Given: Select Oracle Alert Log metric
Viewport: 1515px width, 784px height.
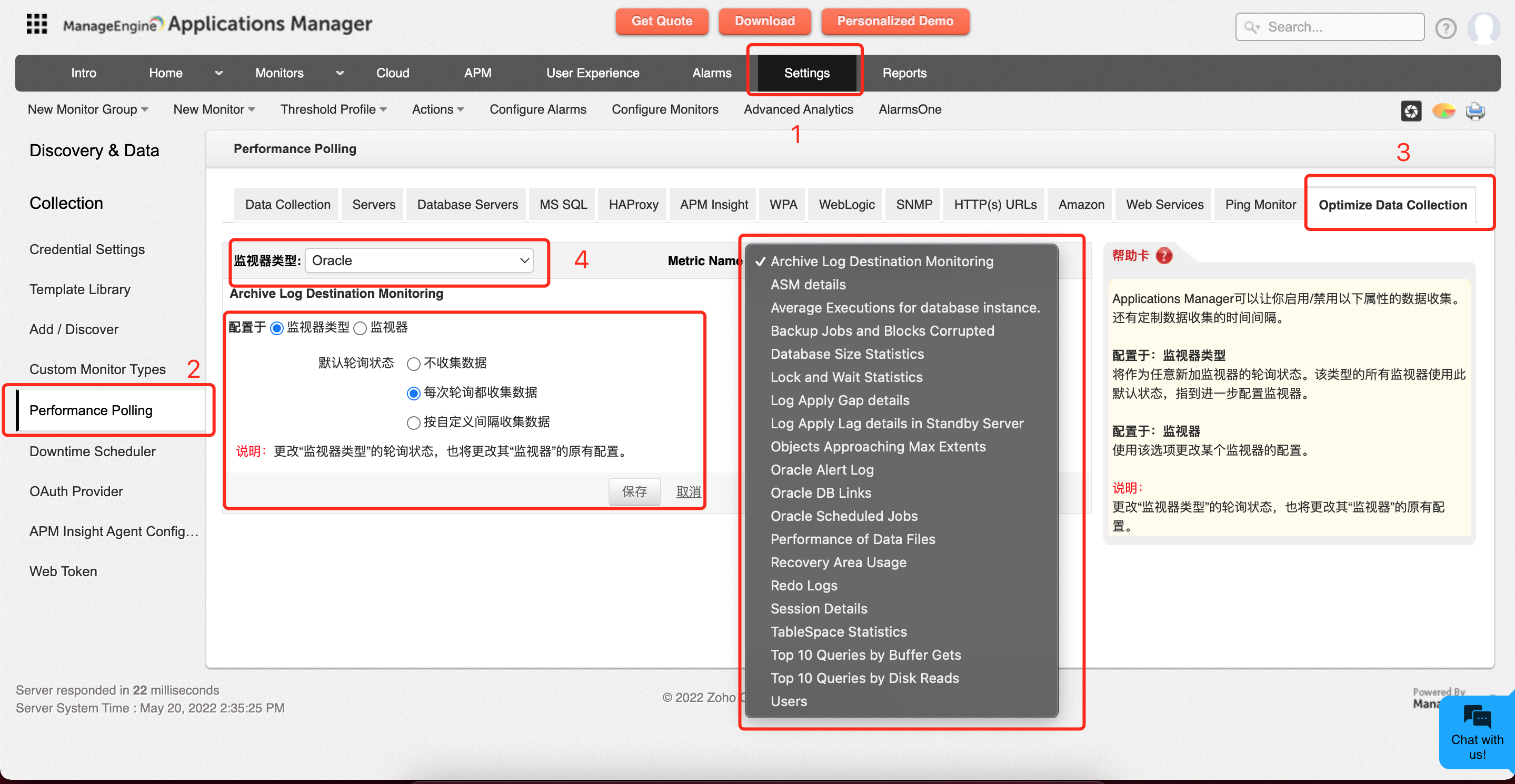Looking at the screenshot, I should click(x=901, y=469).
